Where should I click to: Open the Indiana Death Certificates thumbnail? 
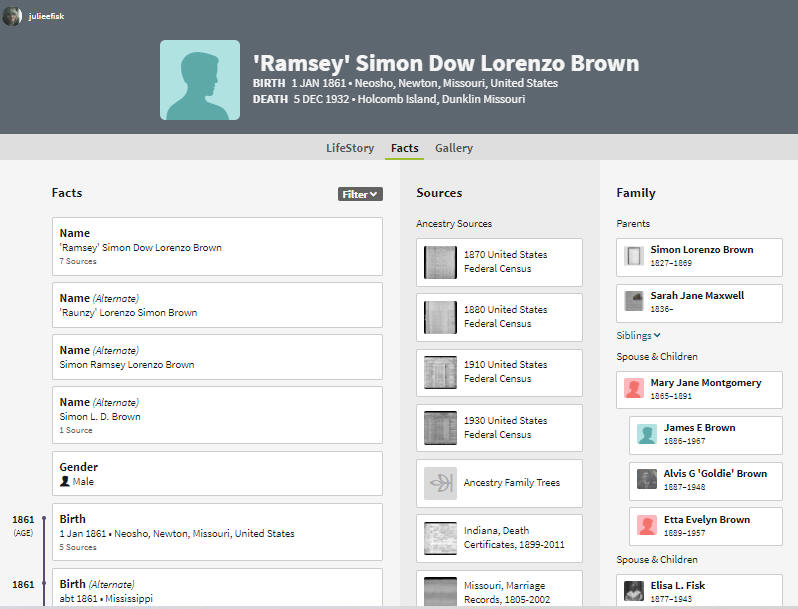click(440, 538)
